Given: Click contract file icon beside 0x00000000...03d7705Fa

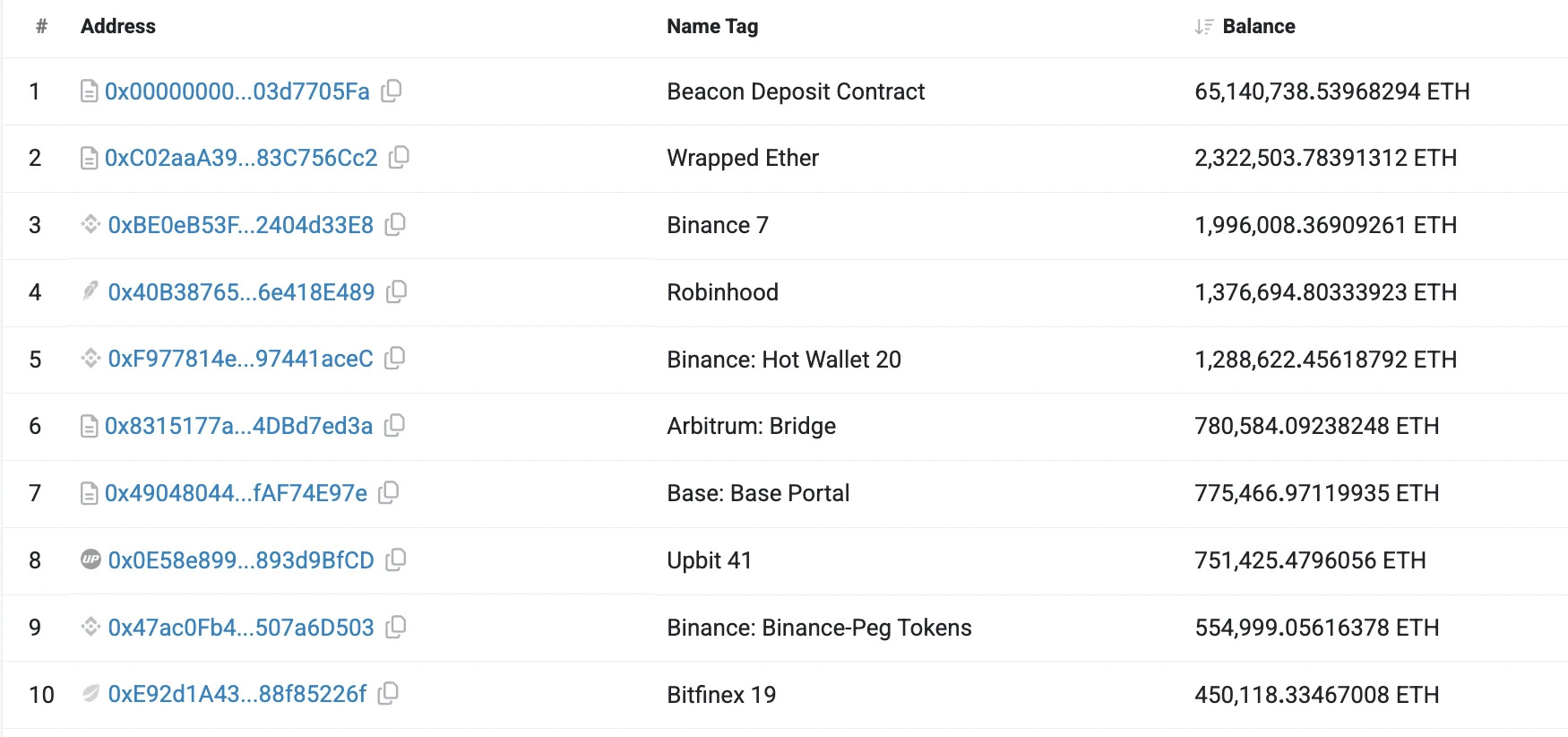Looking at the screenshot, I should tap(90, 91).
